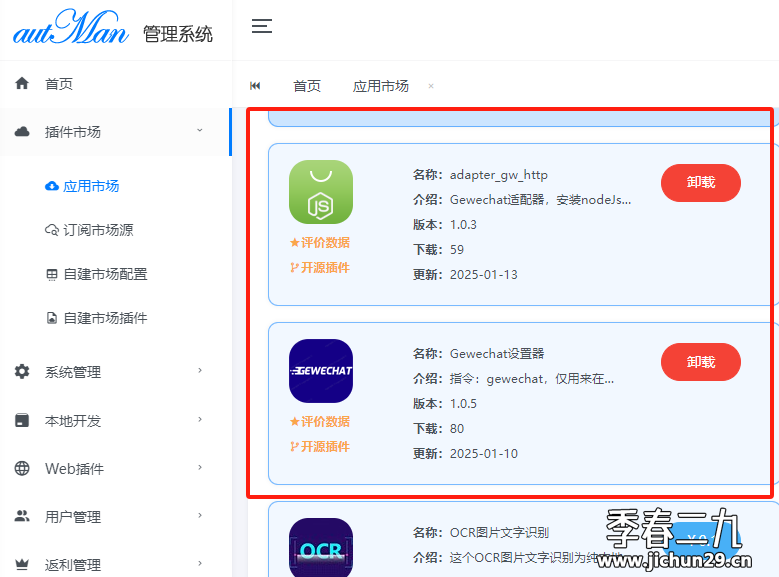This screenshot has width=779, height=577.
Task: Switch to the 应用市场 tab
Action: tap(381, 86)
